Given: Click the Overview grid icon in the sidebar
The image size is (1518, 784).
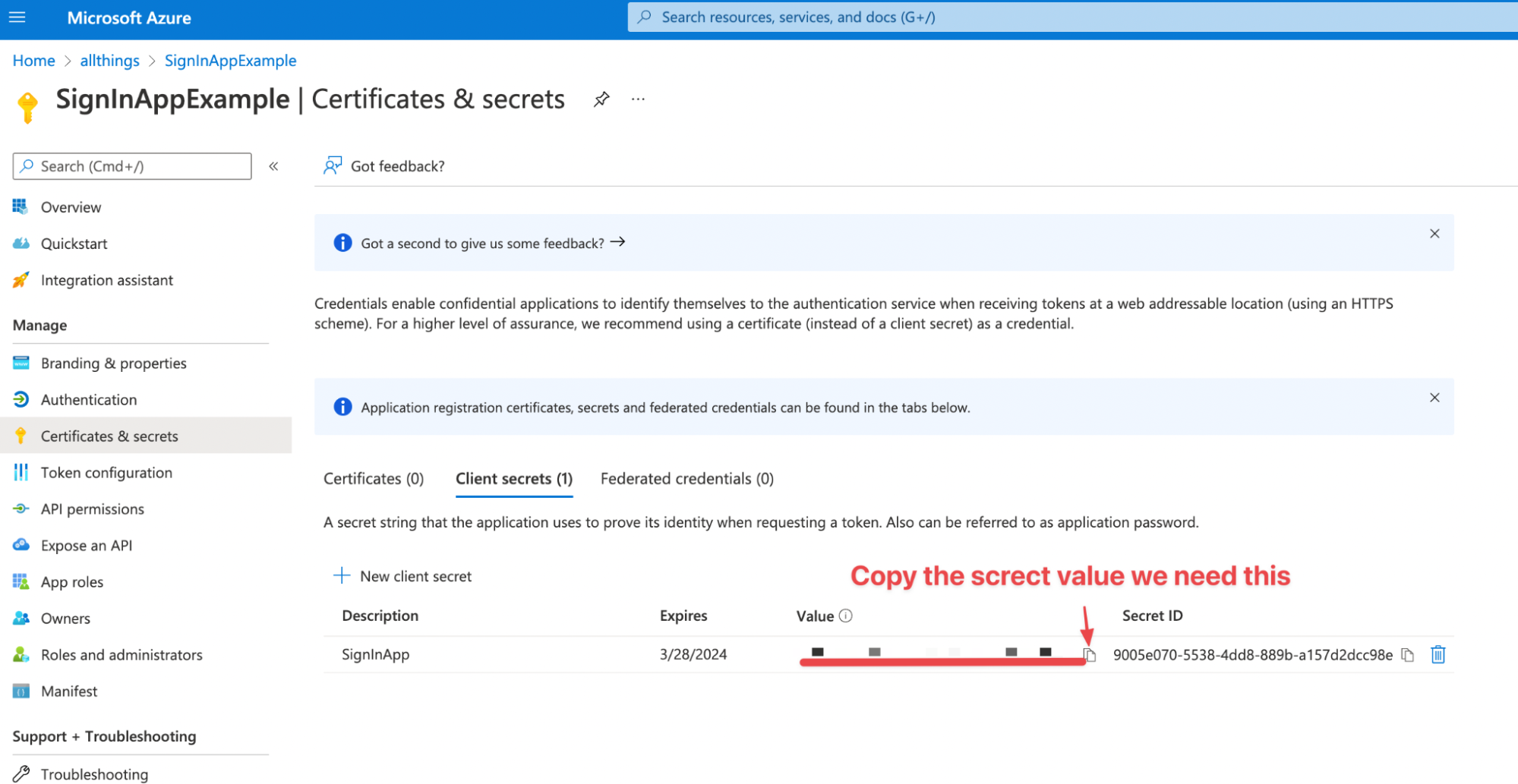Looking at the screenshot, I should pos(21,206).
